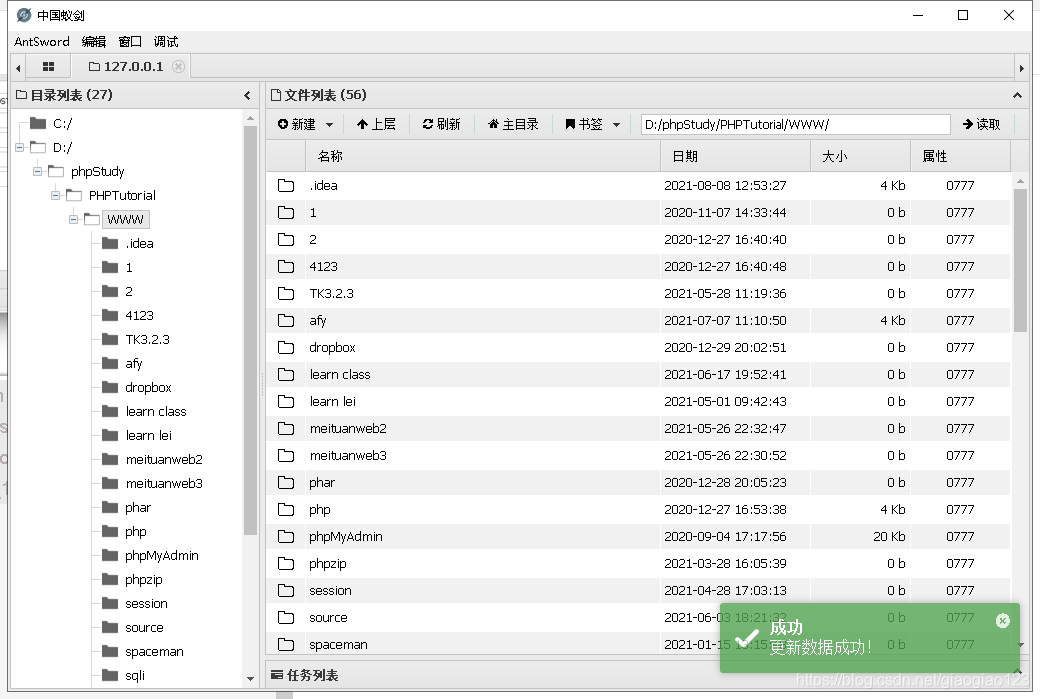Open the 调试 menu
This screenshot has height=699, width=1040.
point(166,42)
